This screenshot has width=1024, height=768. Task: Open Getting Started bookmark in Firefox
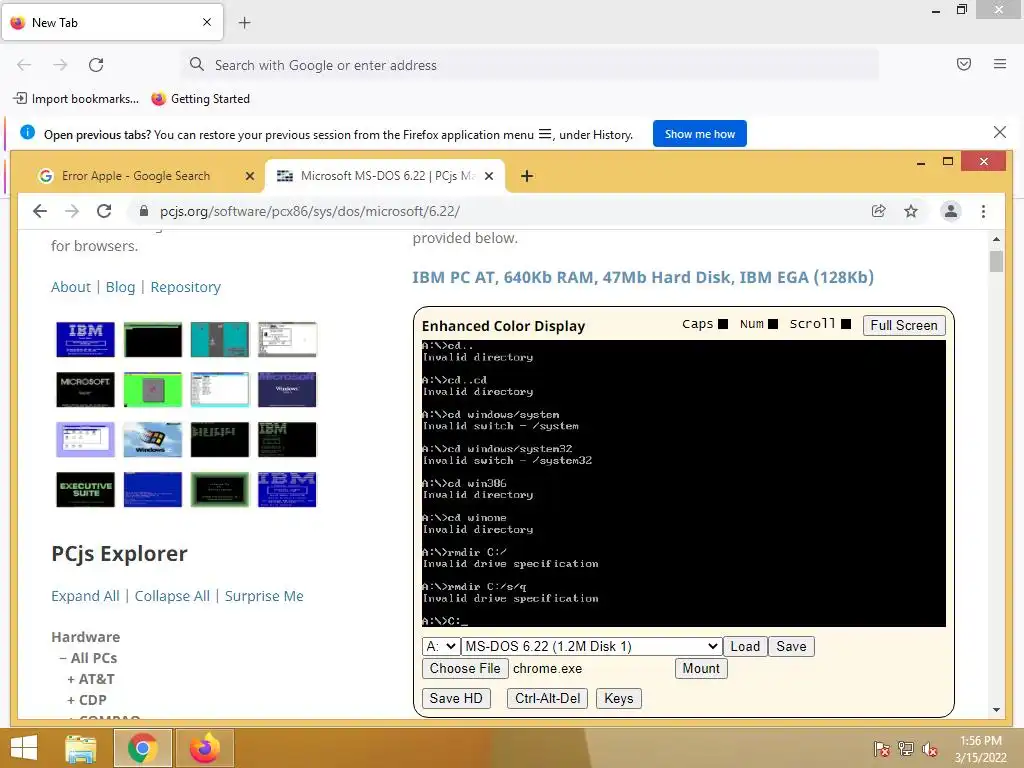(x=200, y=99)
